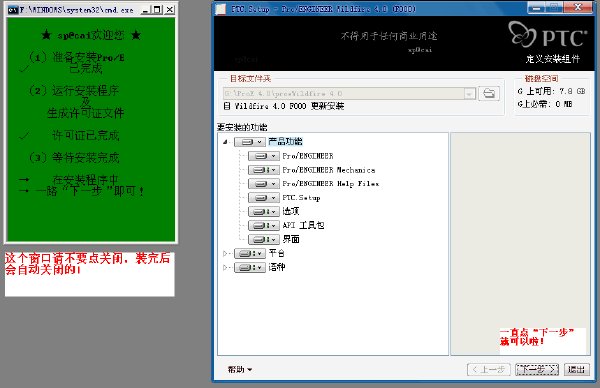
Task: Click the 'G 上可用: 7.8 GB' text
Action: [x=551, y=91]
